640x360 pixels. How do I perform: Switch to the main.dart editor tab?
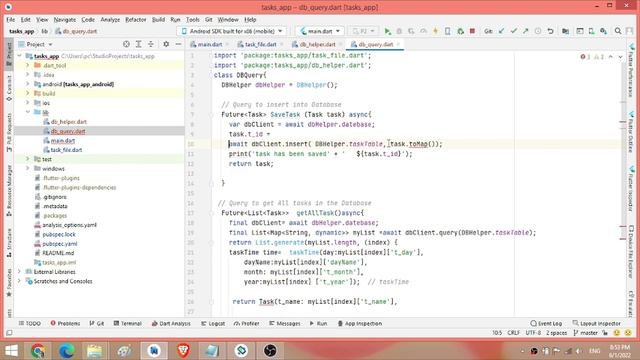coord(210,44)
